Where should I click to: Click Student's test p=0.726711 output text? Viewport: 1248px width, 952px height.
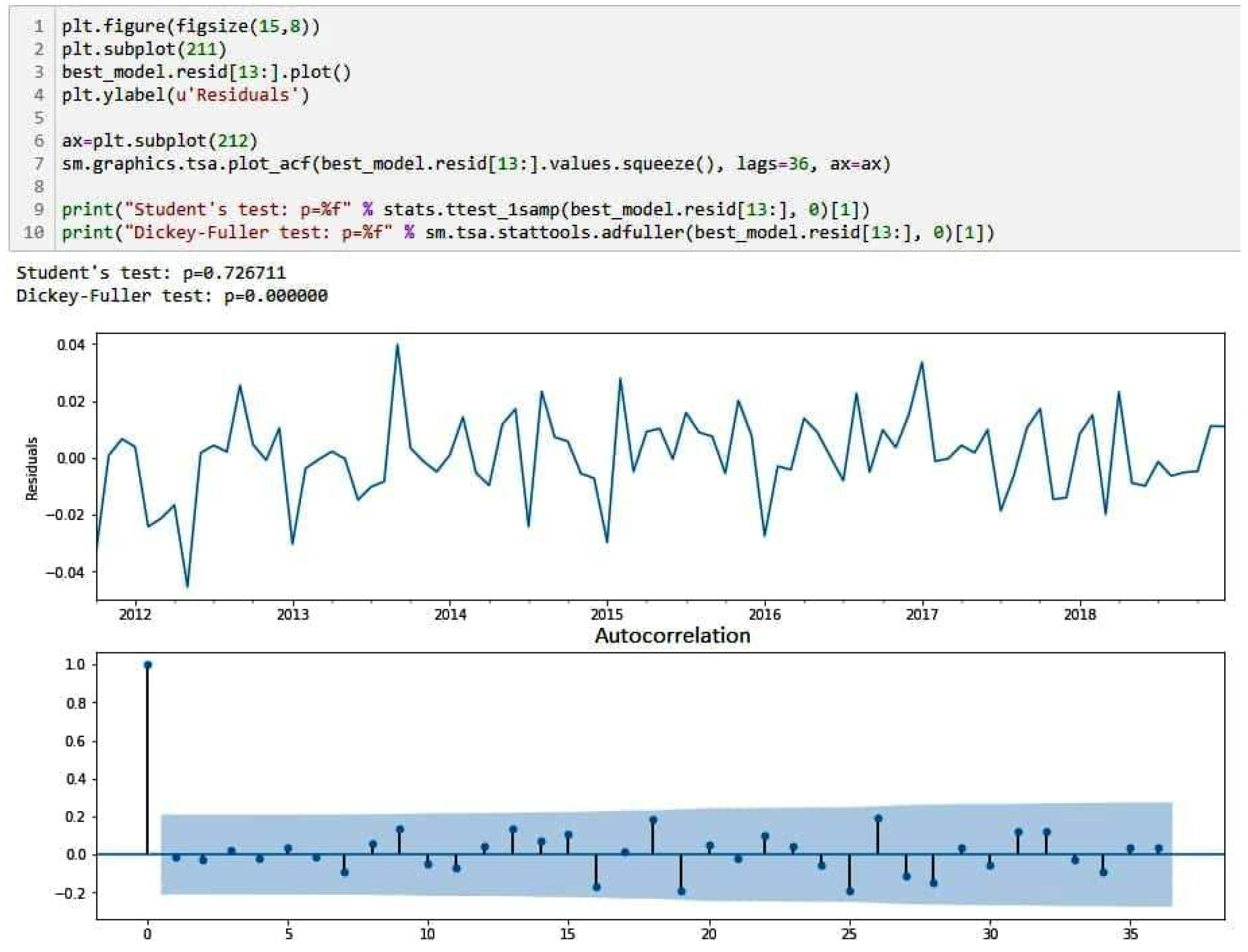click(x=151, y=273)
